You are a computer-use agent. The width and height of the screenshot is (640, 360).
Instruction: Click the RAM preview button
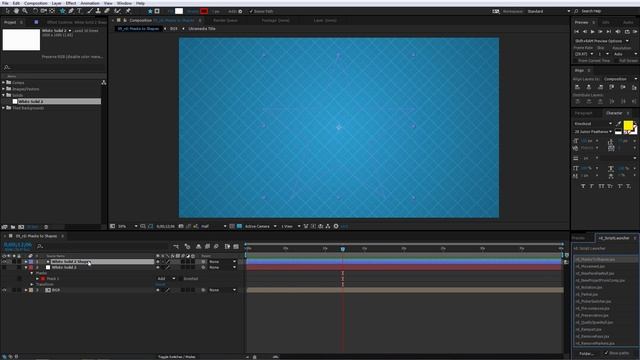click(635, 31)
